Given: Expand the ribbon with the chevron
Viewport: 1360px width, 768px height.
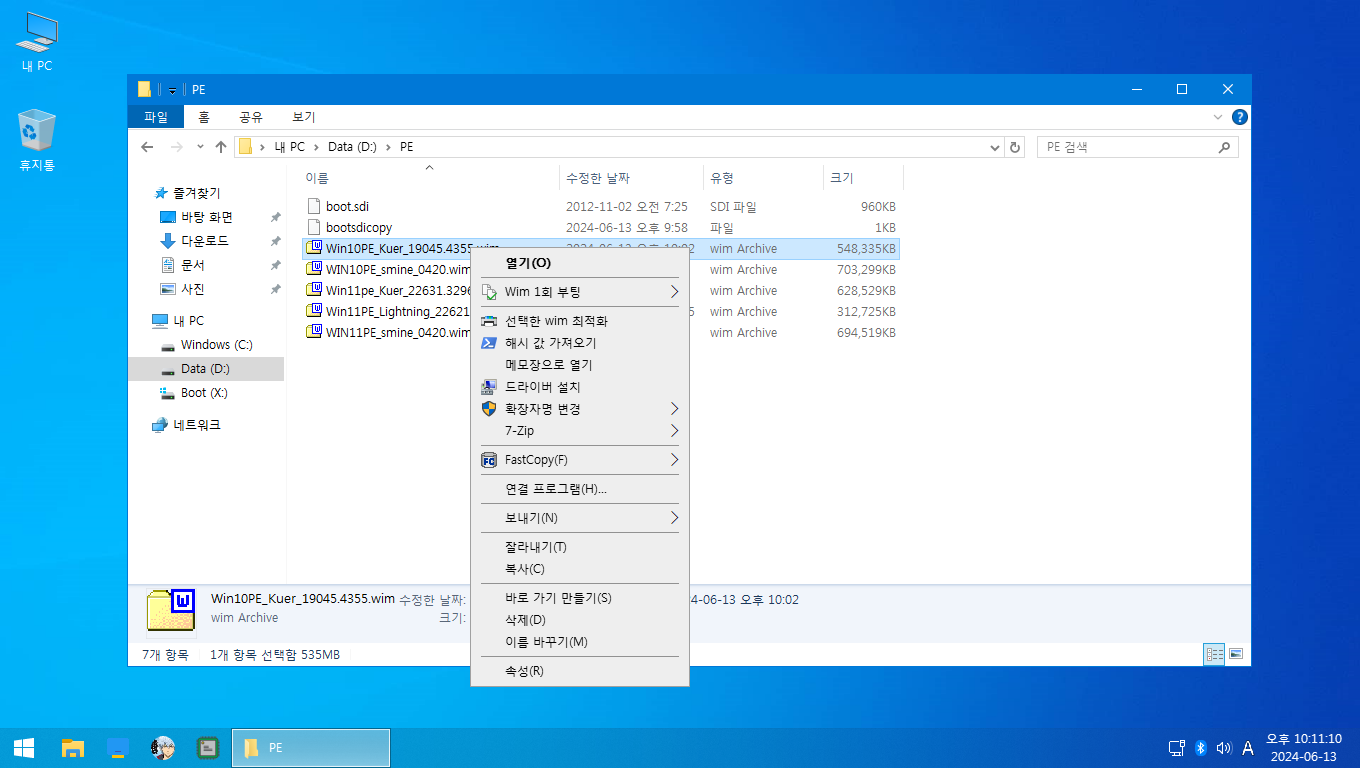Looking at the screenshot, I should [1218, 117].
